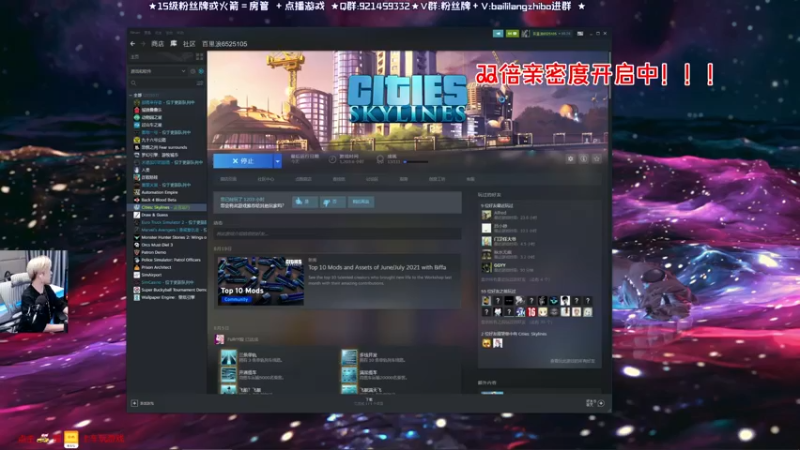The height and width of the screenshot is (450, 800).
Task: Click the play time clock icon
Action: point(332,160)
